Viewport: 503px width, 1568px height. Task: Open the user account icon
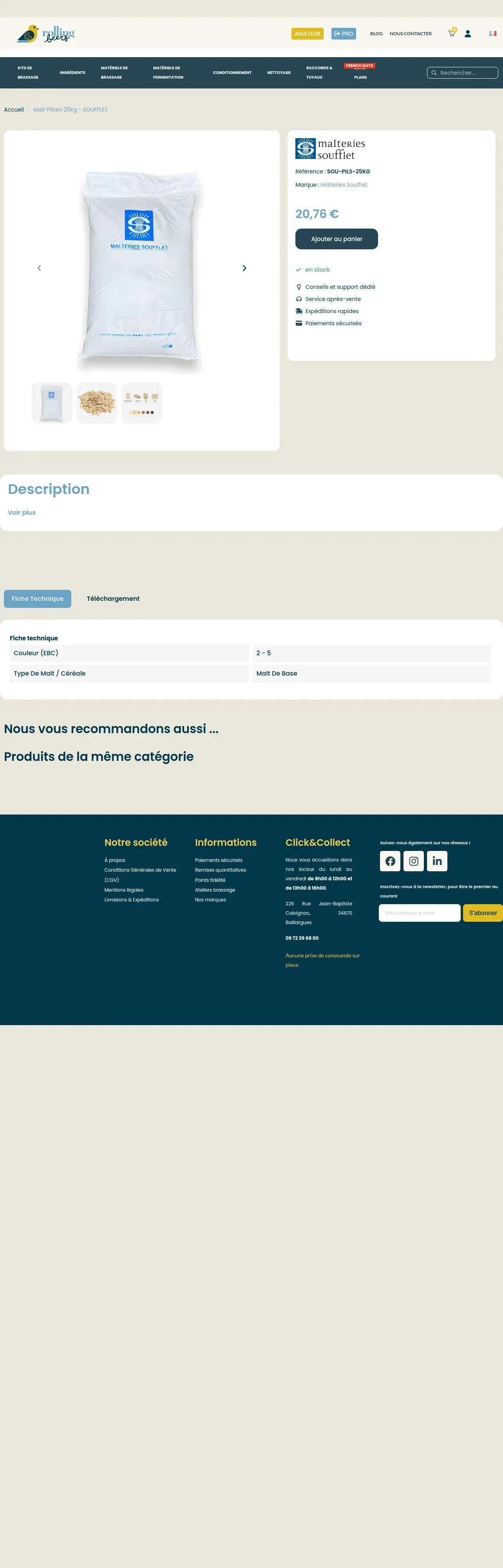pyautogui.click(x=468, y=34)
